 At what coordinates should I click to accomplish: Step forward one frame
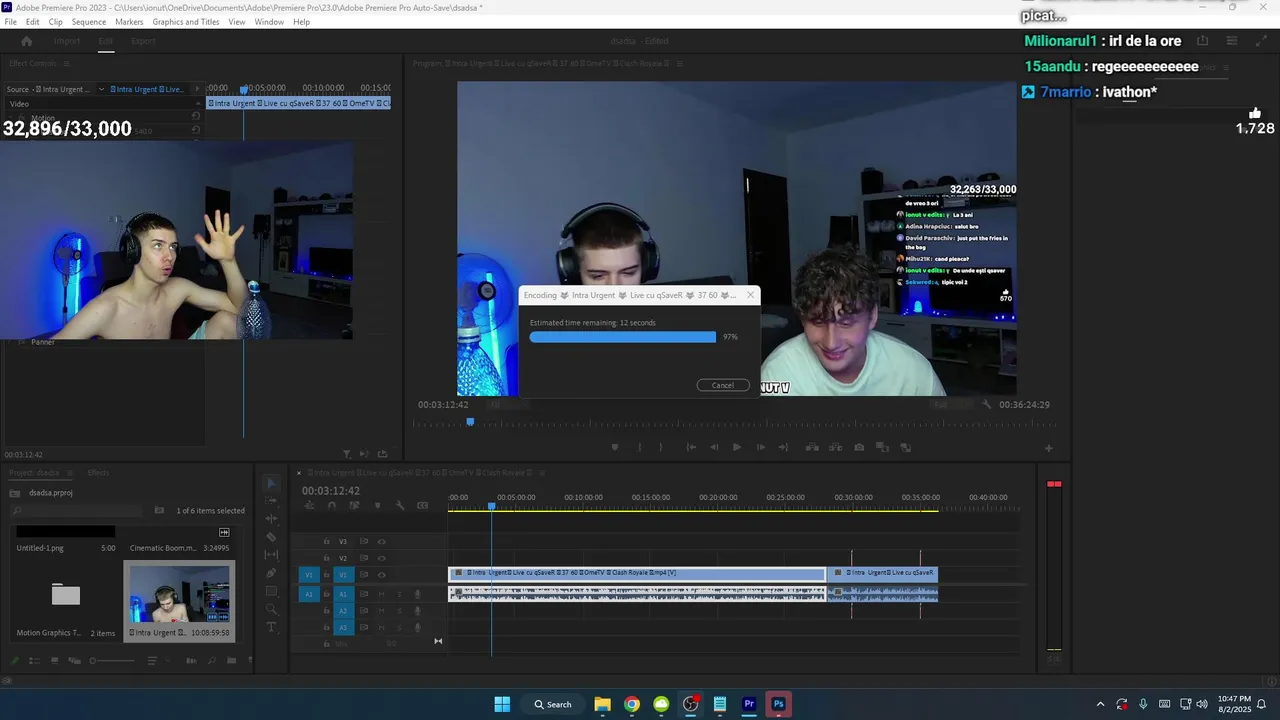click(761, 447)
